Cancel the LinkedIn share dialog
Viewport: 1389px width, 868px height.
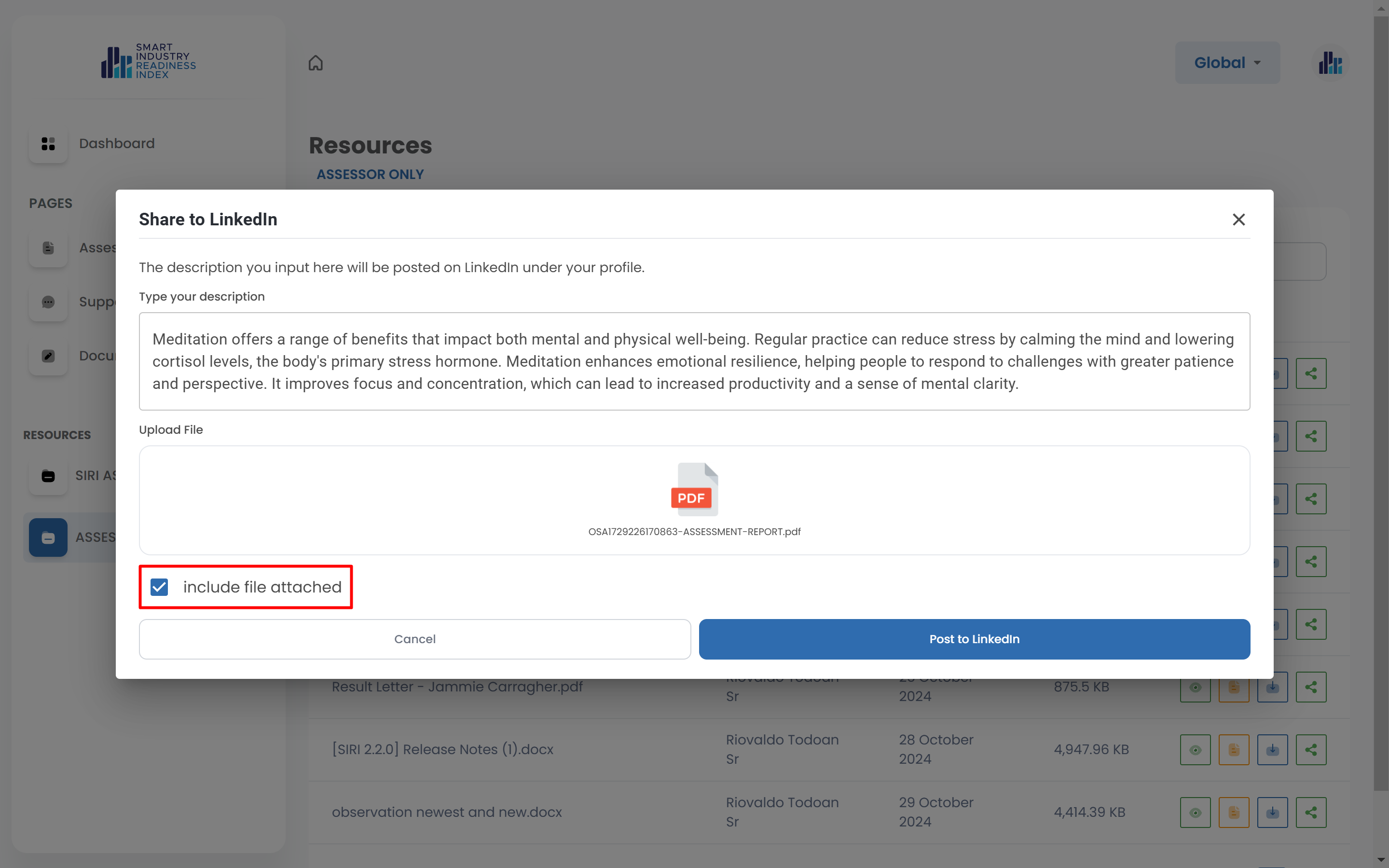pos(414,639)
